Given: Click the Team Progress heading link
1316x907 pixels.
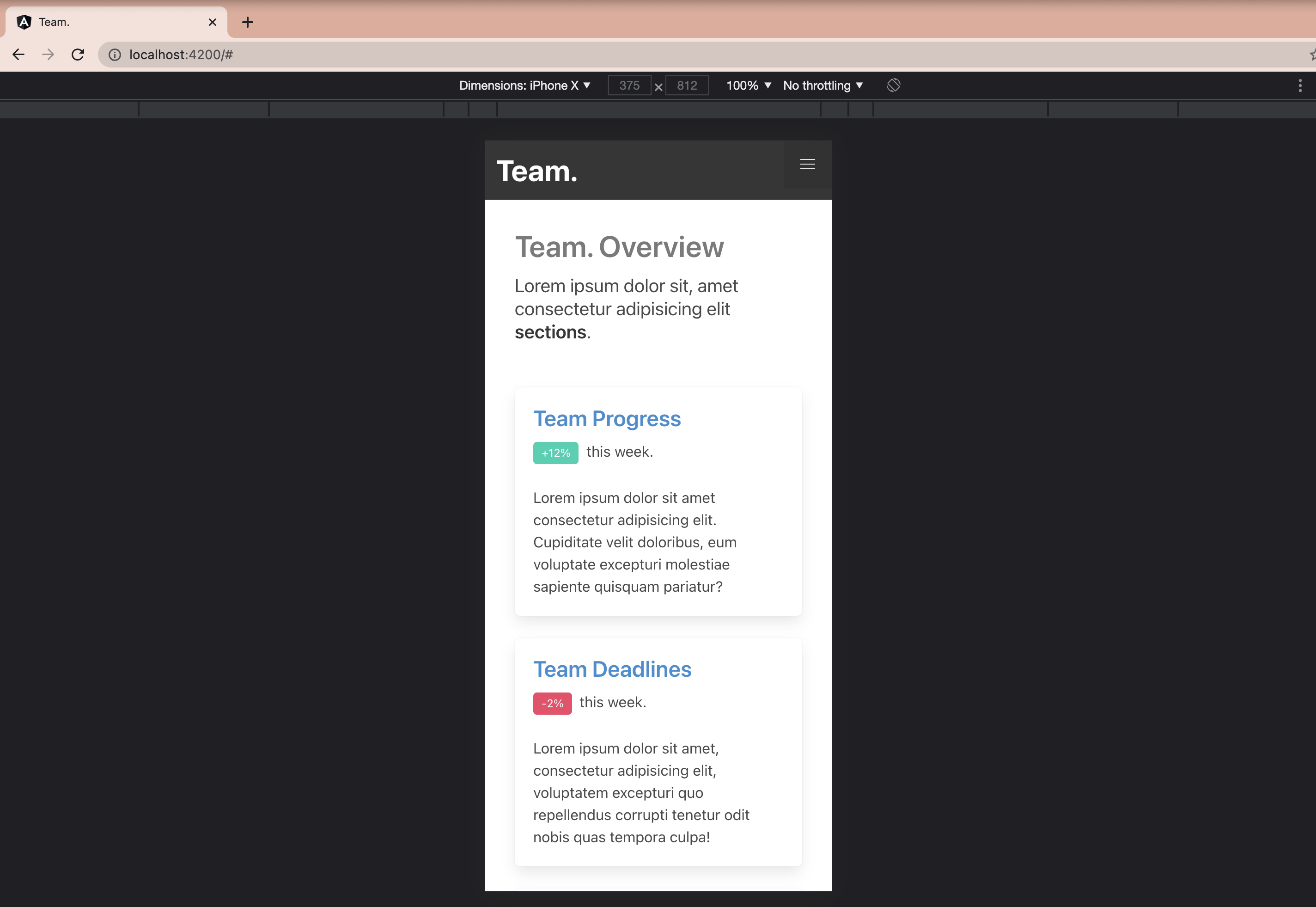Looking at the screenshot, I should point(607,419).
